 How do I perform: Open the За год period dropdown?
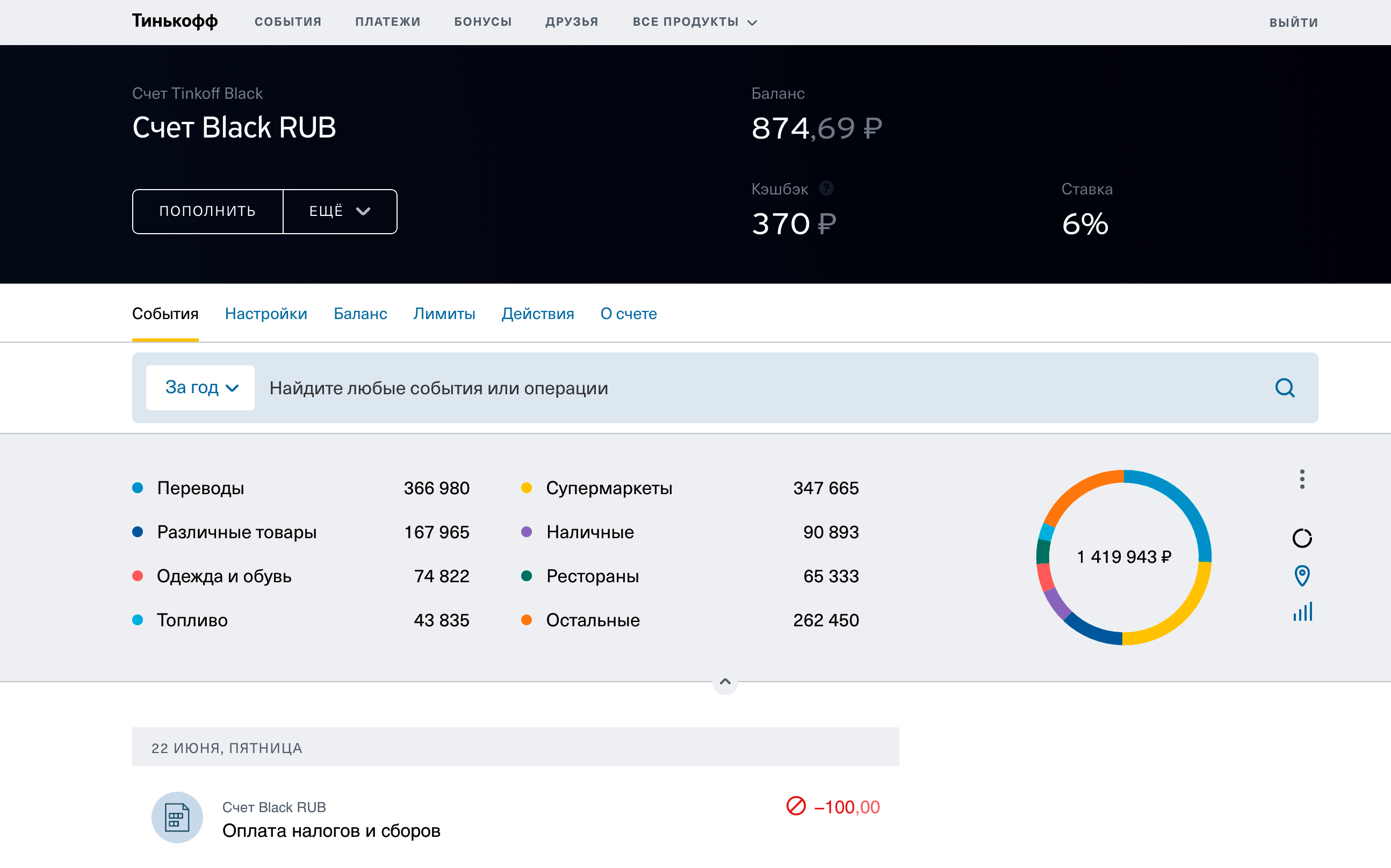[x=200, y=388]
